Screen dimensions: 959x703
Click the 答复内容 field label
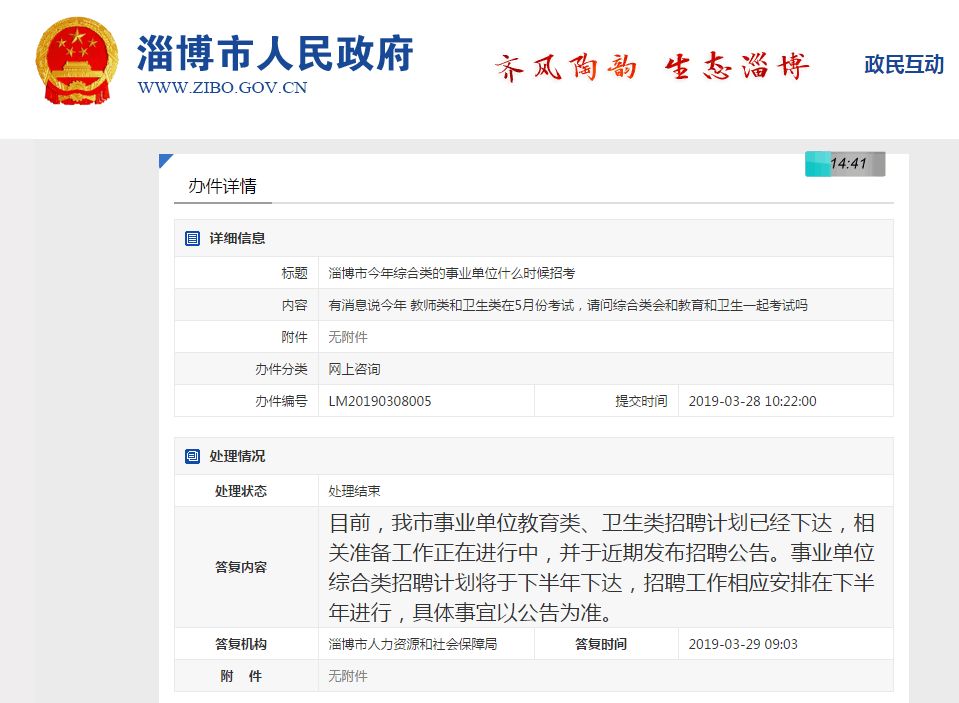[241, 567]
